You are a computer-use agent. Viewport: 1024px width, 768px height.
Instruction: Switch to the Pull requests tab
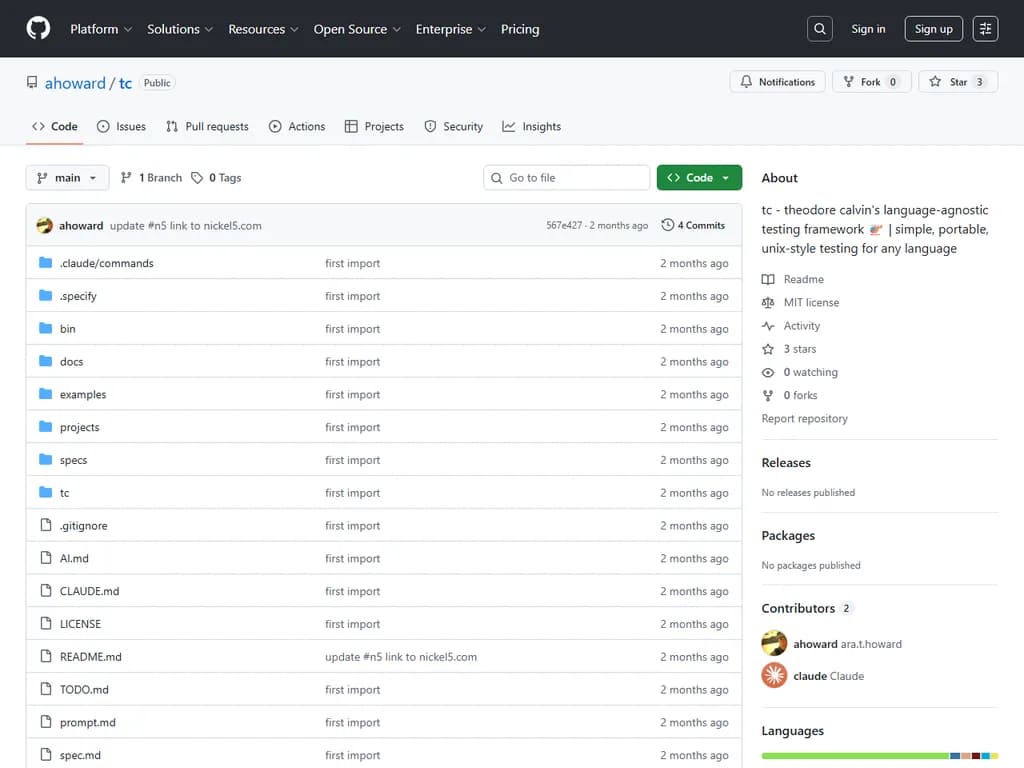click(207, 127)
